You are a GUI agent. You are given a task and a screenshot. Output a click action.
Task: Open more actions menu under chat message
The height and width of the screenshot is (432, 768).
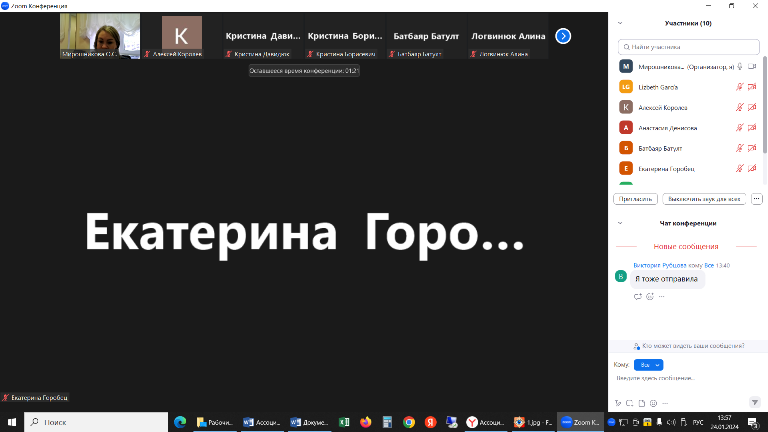click(663, 296)
